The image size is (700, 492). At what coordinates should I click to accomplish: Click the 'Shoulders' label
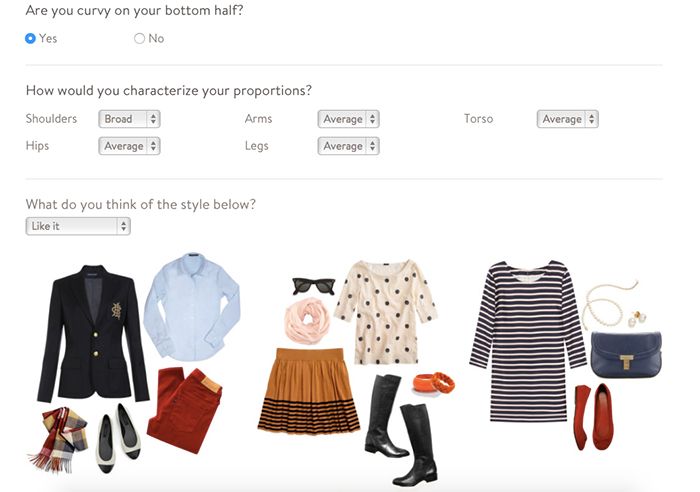tap(51, 119)
